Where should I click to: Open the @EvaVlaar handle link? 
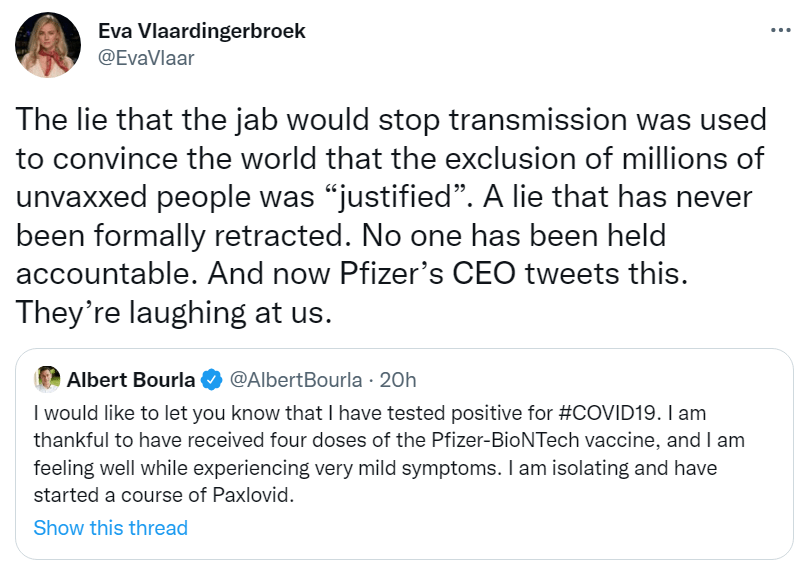(x=146, y=57)
